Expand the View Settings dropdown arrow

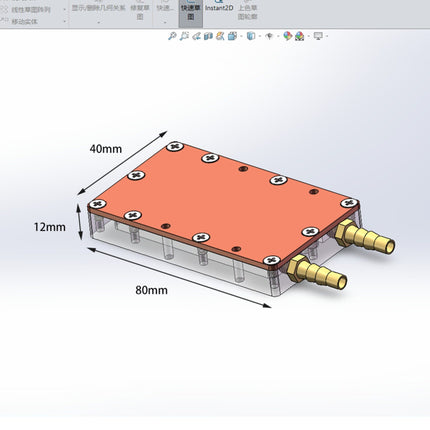[327, 36]
